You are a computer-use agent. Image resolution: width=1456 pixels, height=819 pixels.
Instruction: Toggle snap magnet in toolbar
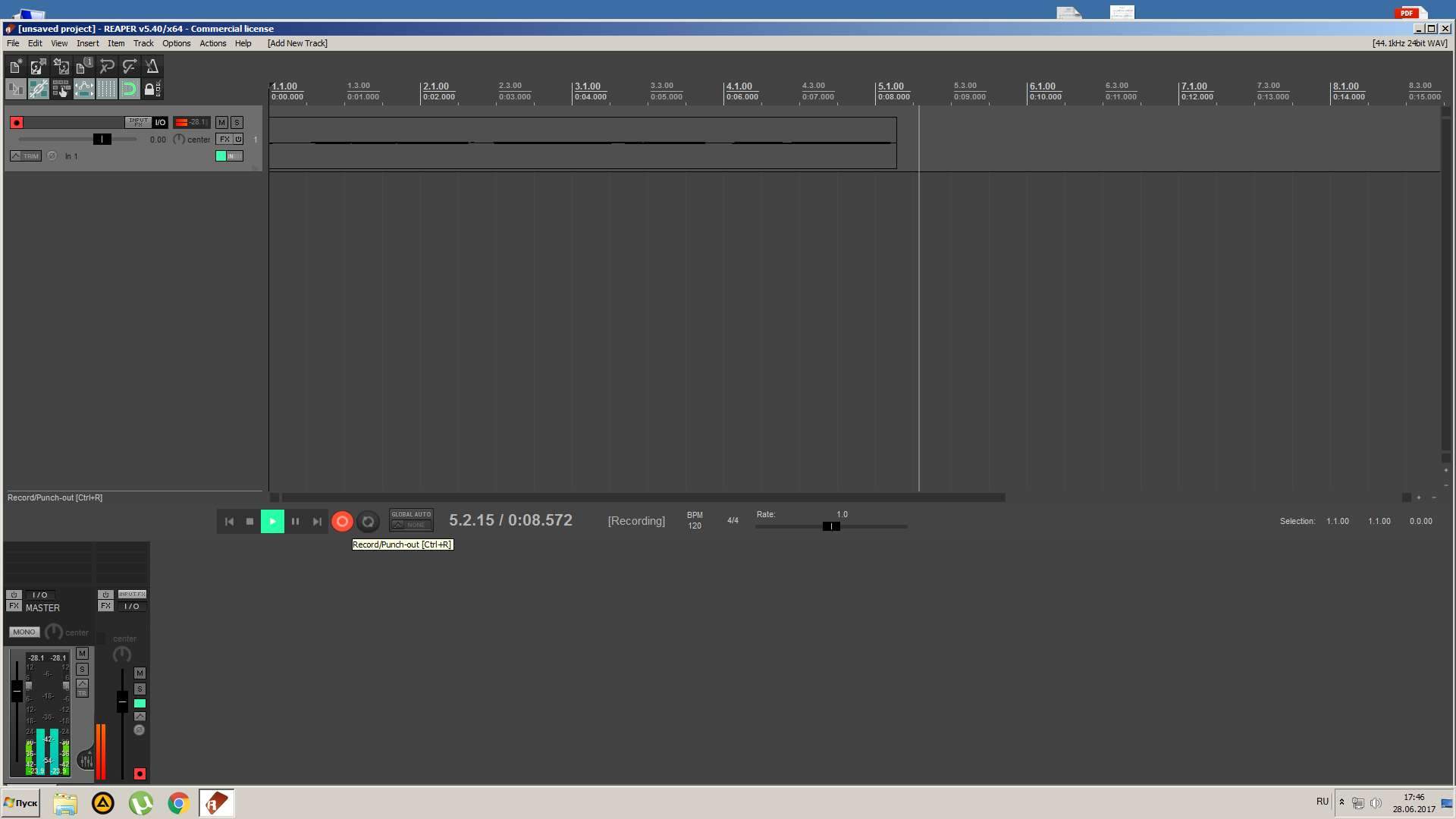(x=129, y=89)
